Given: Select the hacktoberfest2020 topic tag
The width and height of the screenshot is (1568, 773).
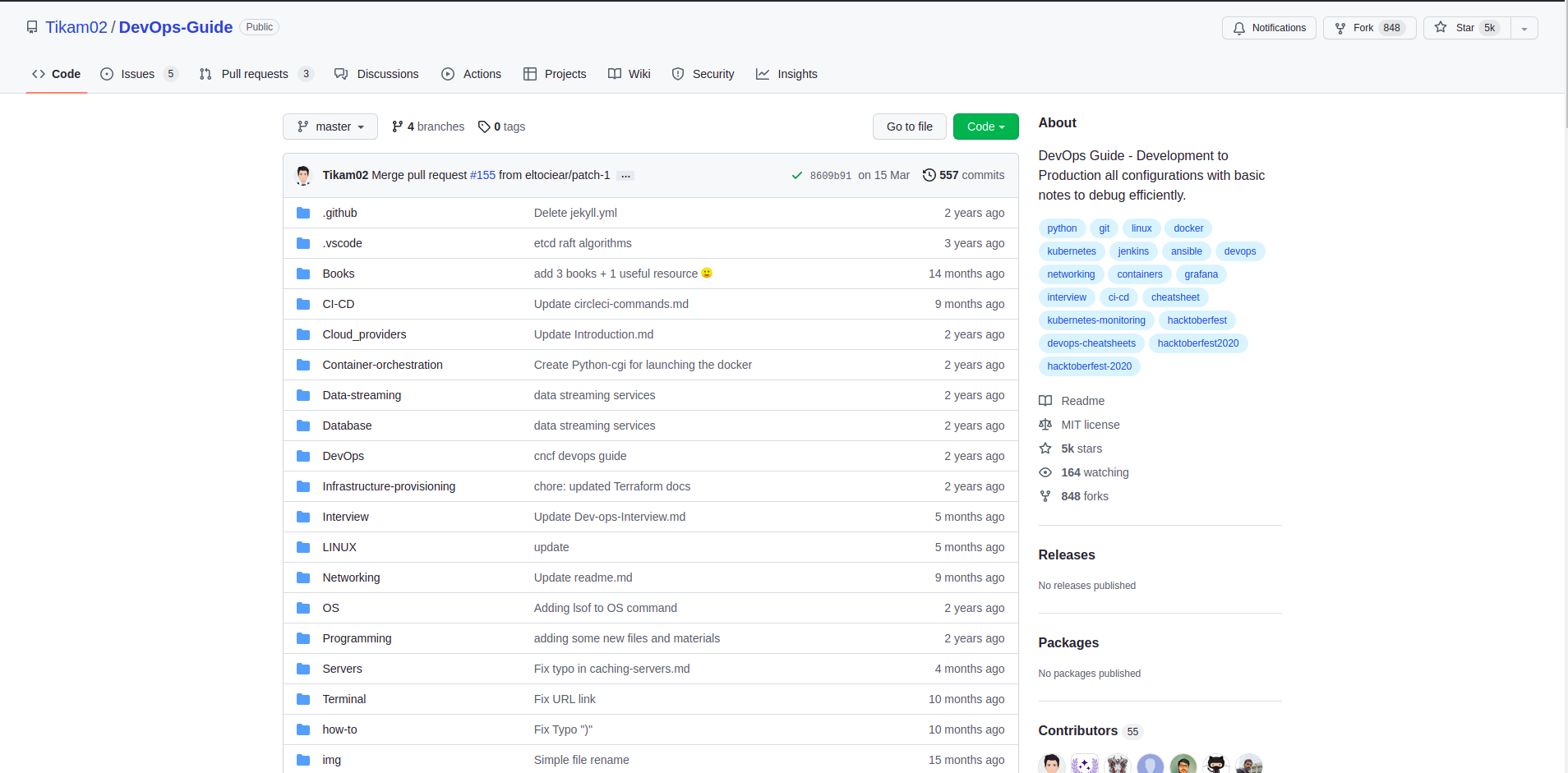Looking at the screenshot, I should tap(1197, 343).
